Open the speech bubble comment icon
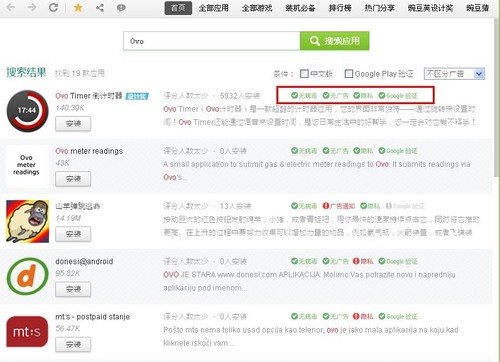Image resolution: width=500 pixels, height=362 pixels. (121, 8)
